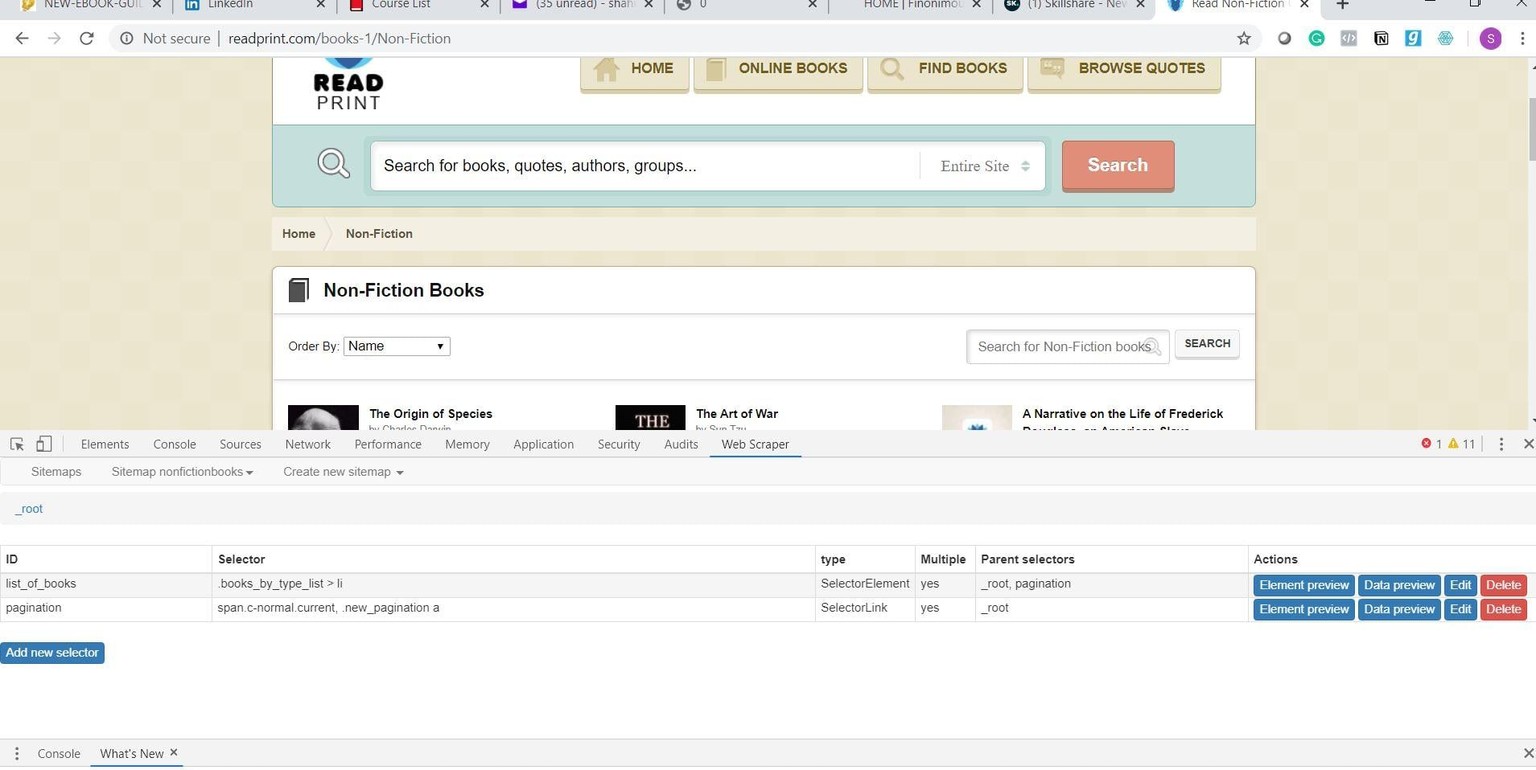
Task: Click the Search for Non-Fiction books field
Action: pos(1067,347)
